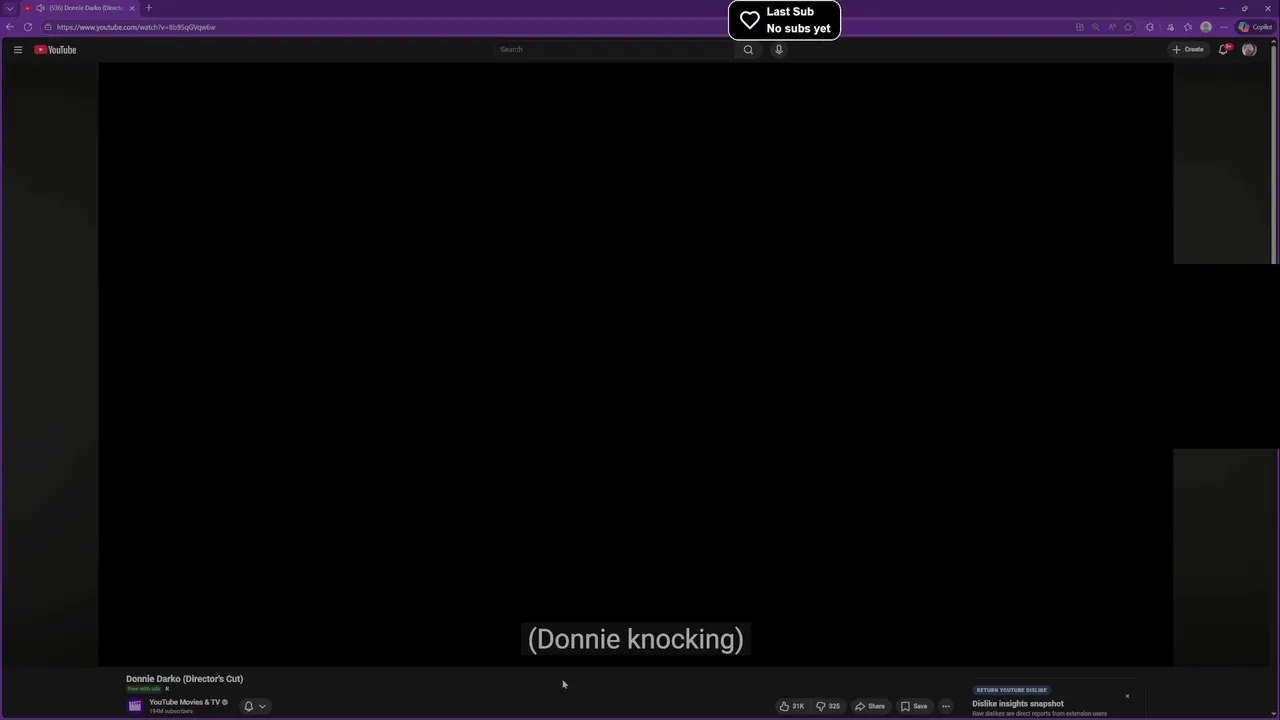Open a new tab with plus
This screenshot has height=720, width=1280.
point(149,8)
